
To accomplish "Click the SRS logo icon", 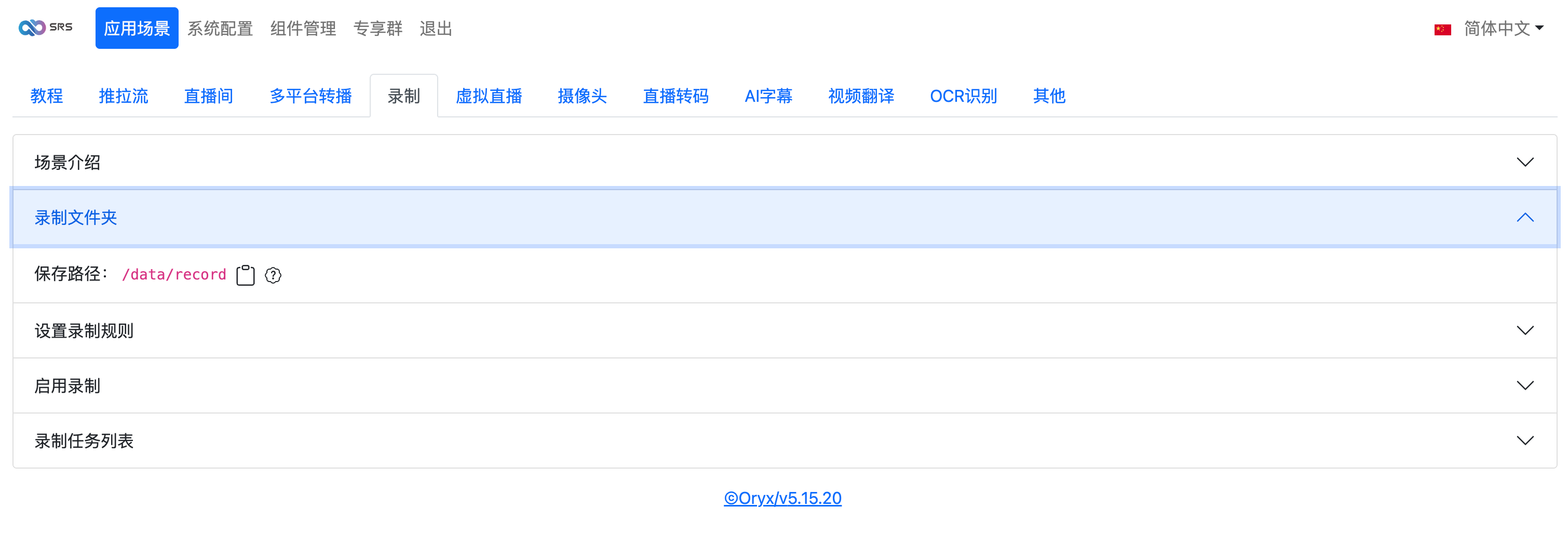I will tap(46, 28).
